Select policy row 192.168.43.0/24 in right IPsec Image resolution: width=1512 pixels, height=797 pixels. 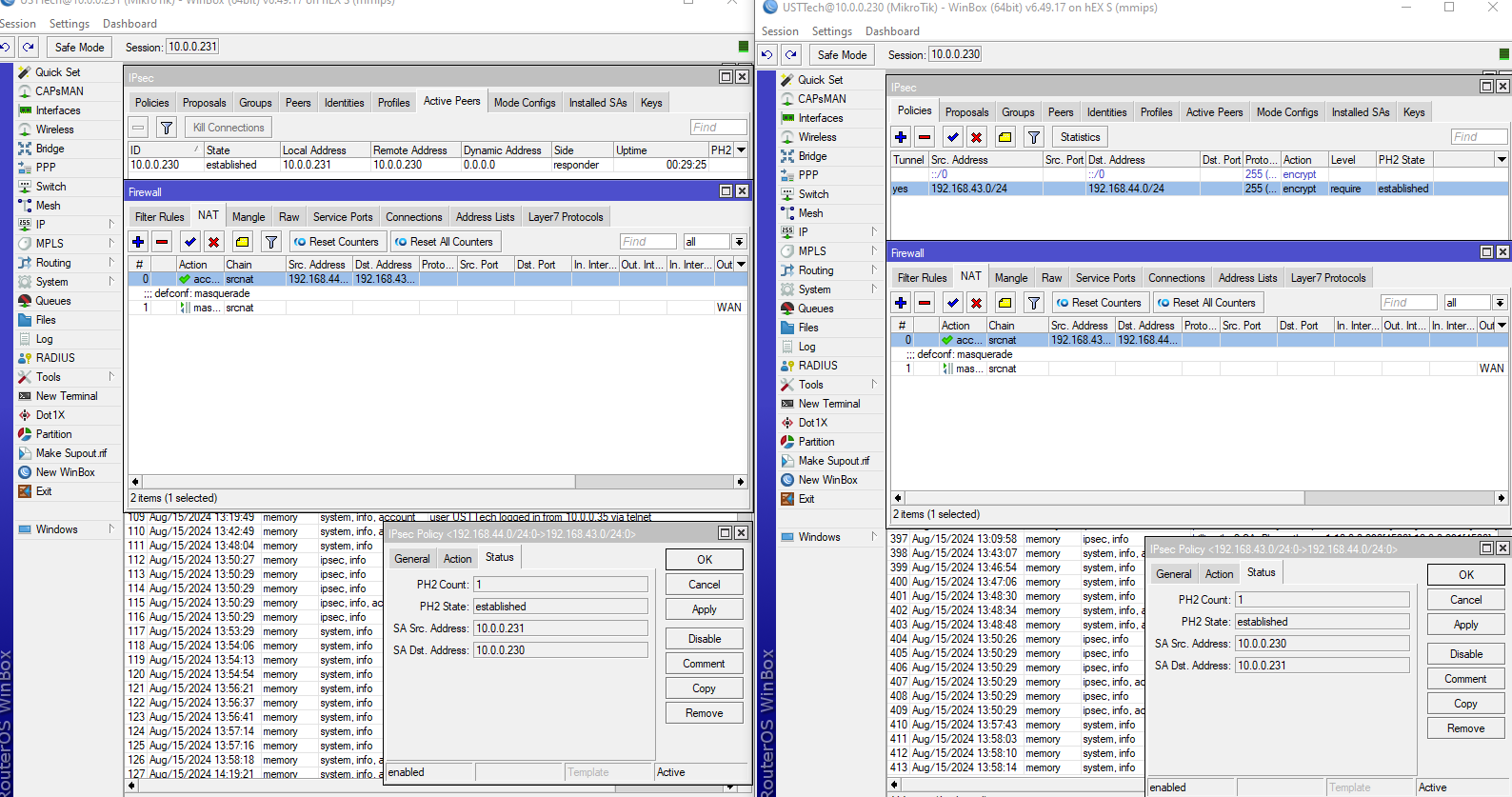(x=1199, y=189)
